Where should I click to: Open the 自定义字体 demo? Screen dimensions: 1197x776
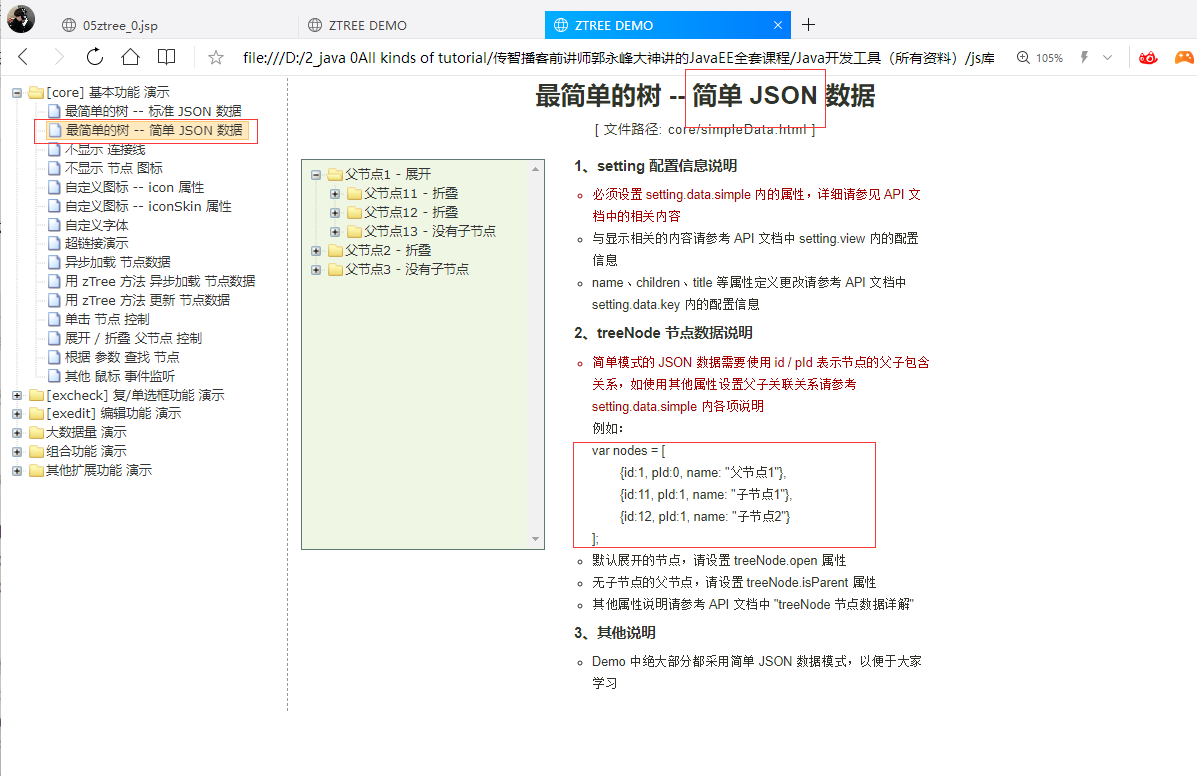coord(96,225)
